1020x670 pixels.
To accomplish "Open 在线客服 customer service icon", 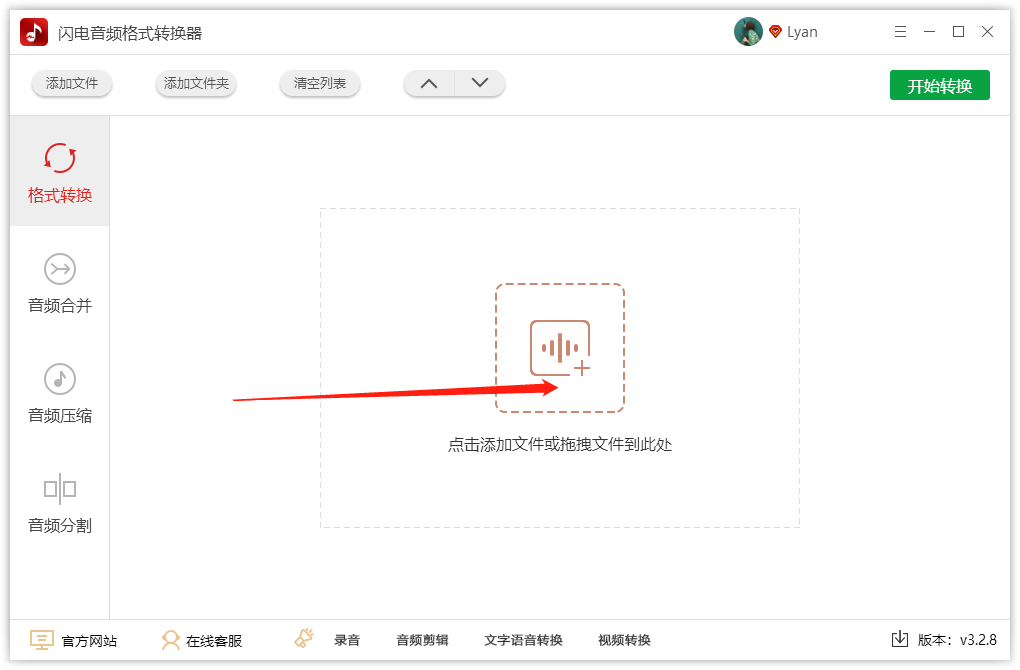I will click(172, 639).
